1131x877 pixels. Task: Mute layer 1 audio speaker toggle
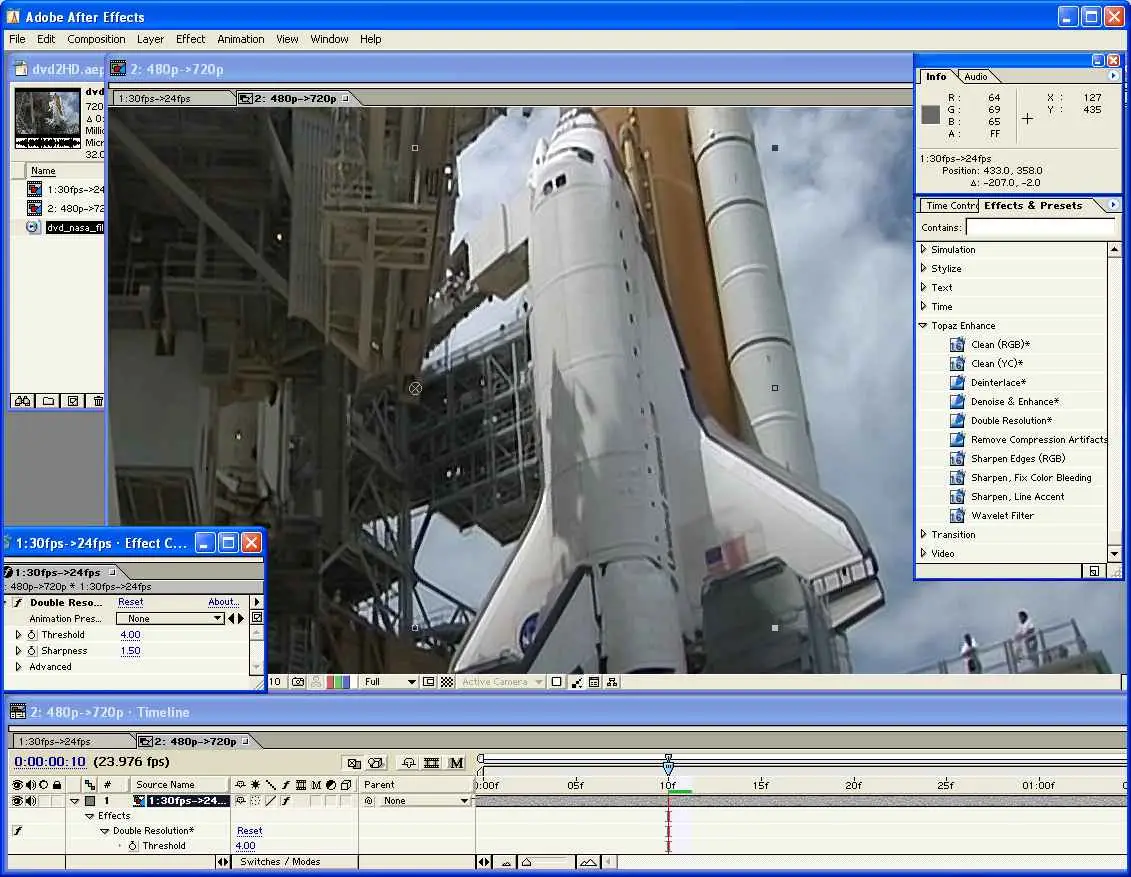[31, 801]
